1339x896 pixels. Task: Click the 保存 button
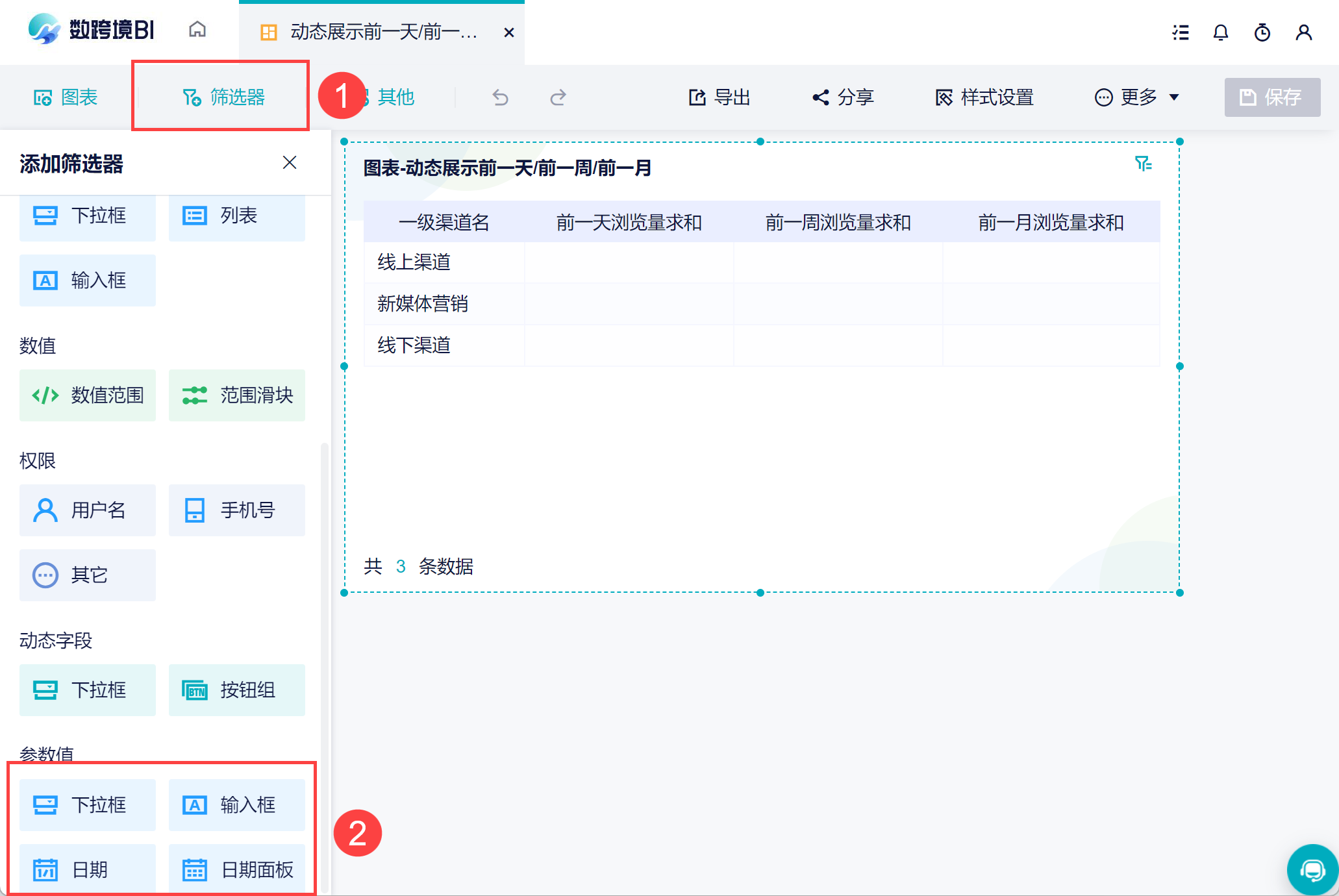tap(1271, 97)
